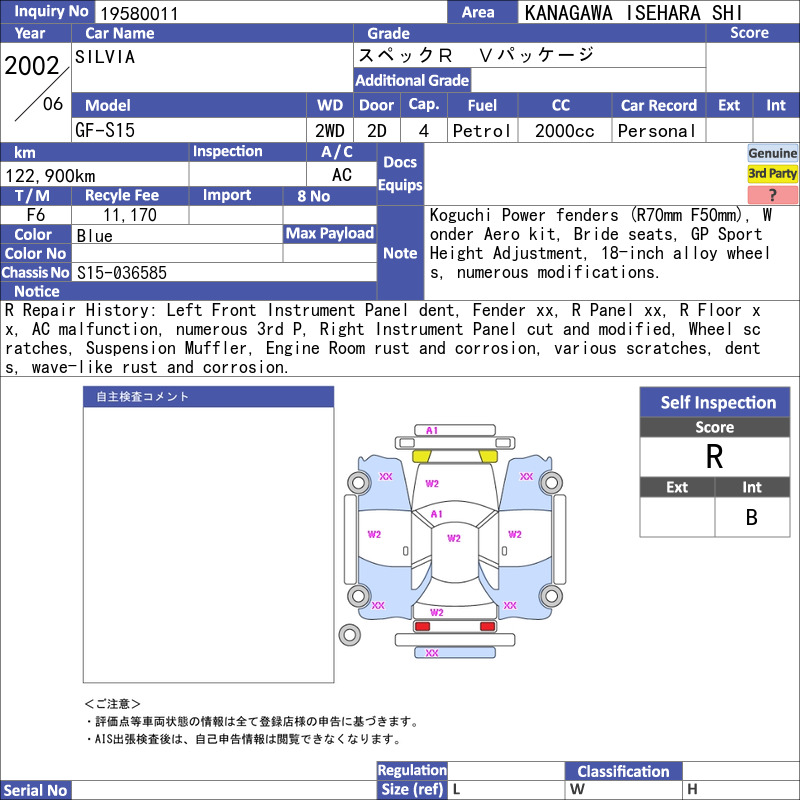Click the engine size 2000cc
The image size is (800, 800).
point(564,131)
